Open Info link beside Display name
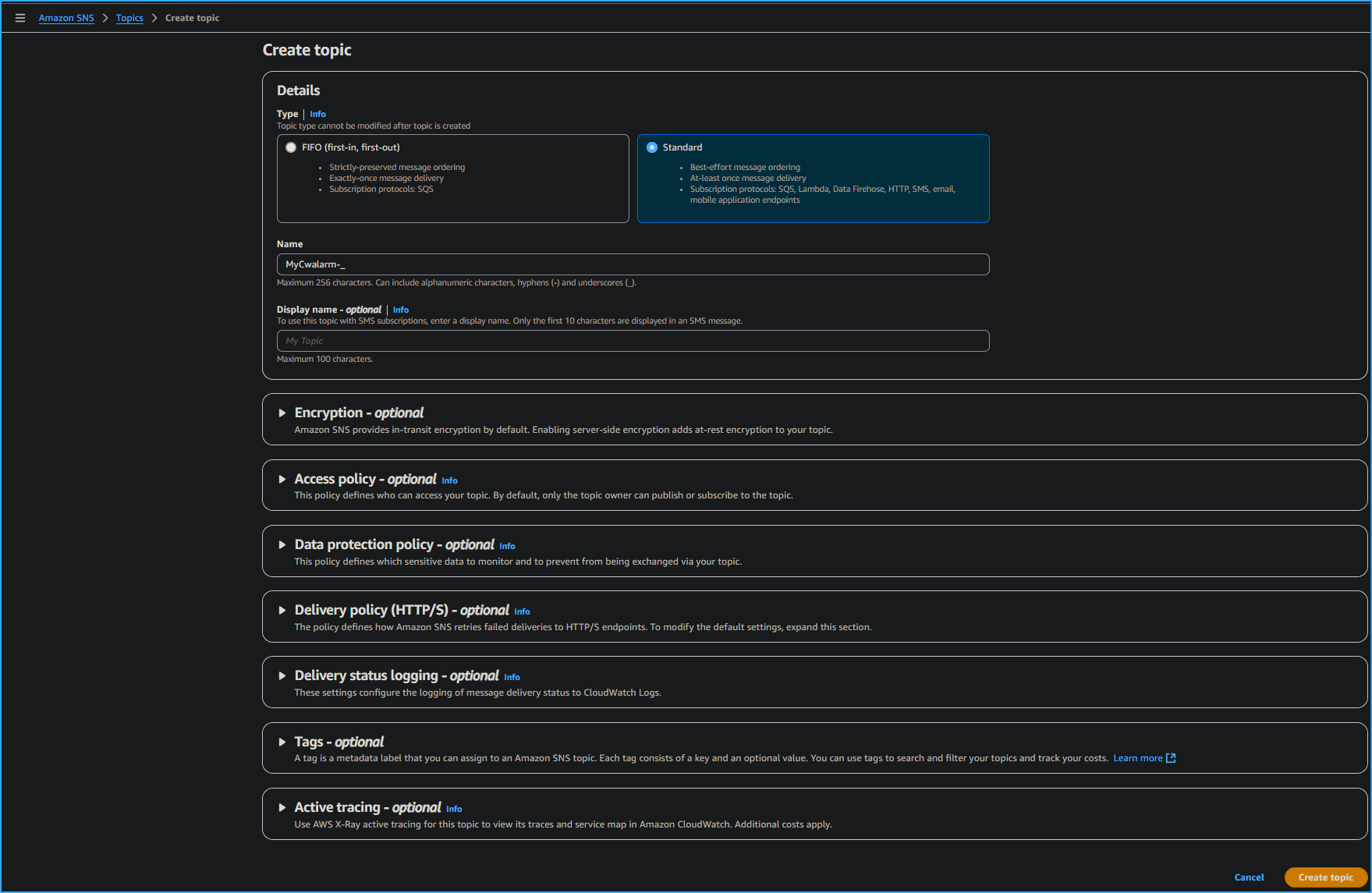 [x=401, y=310]
